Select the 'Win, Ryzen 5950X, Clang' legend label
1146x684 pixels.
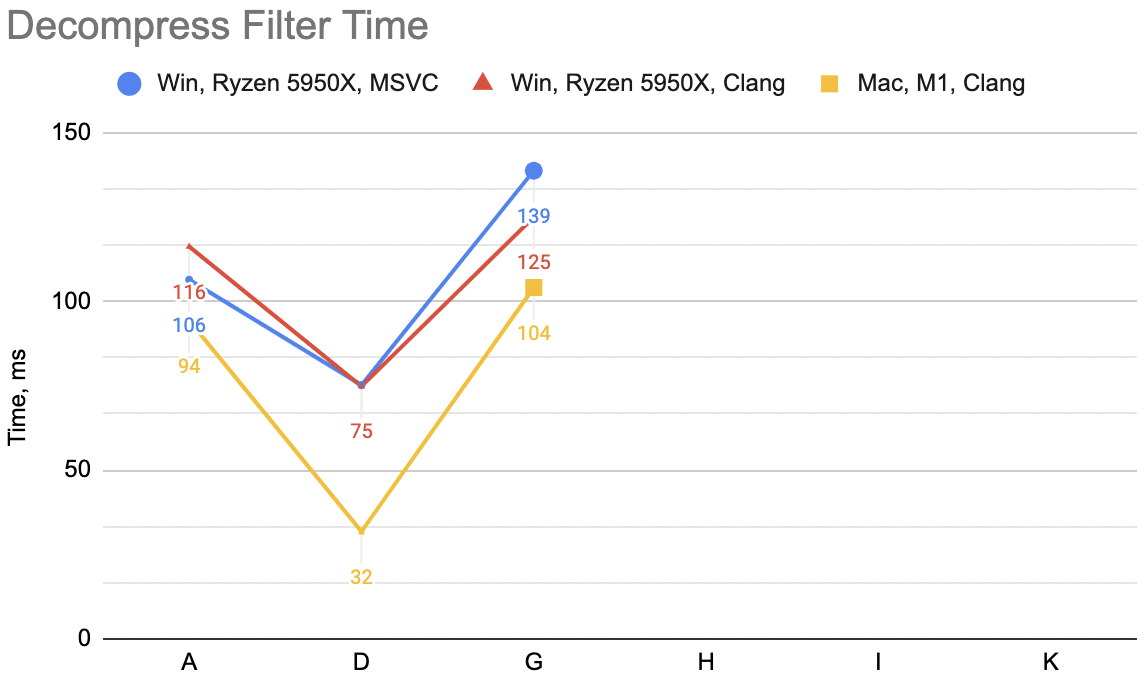pyautogui.click(x=648, y=83)
